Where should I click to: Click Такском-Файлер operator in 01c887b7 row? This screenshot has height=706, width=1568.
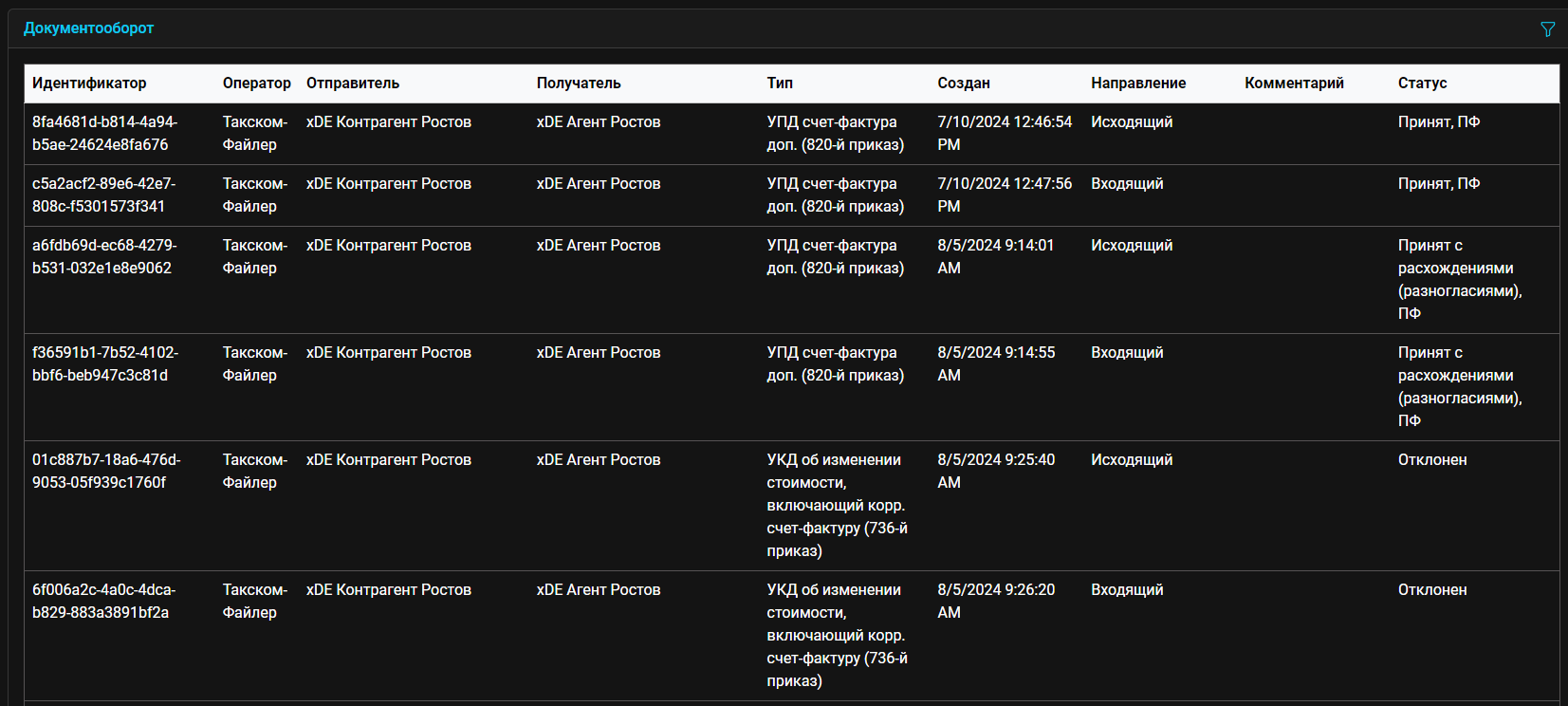255,472
